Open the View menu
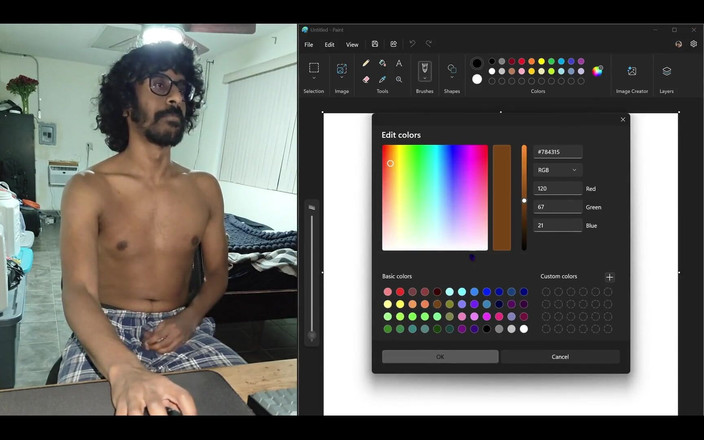The width and height of the screenshot is (704, 440). point(352,45)
